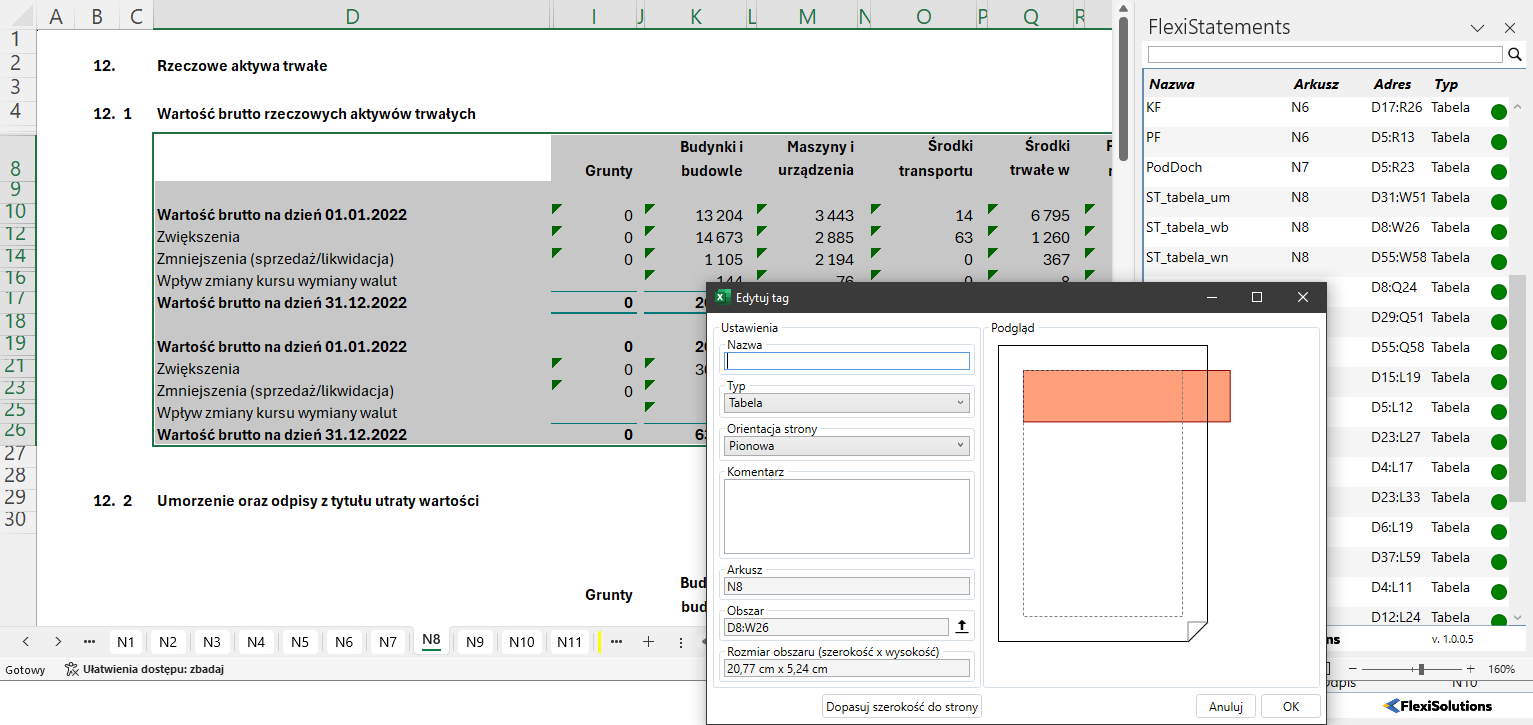This screenshot has height=725, width=1533.
Task: Click the Dopasuj szerokość do strony button
Action: [902, 707]
